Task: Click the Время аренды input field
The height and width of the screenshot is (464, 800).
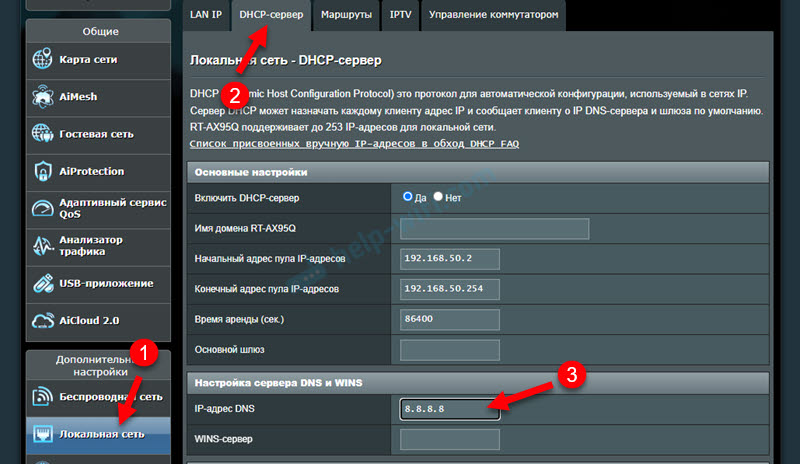Action: (450, 319)
